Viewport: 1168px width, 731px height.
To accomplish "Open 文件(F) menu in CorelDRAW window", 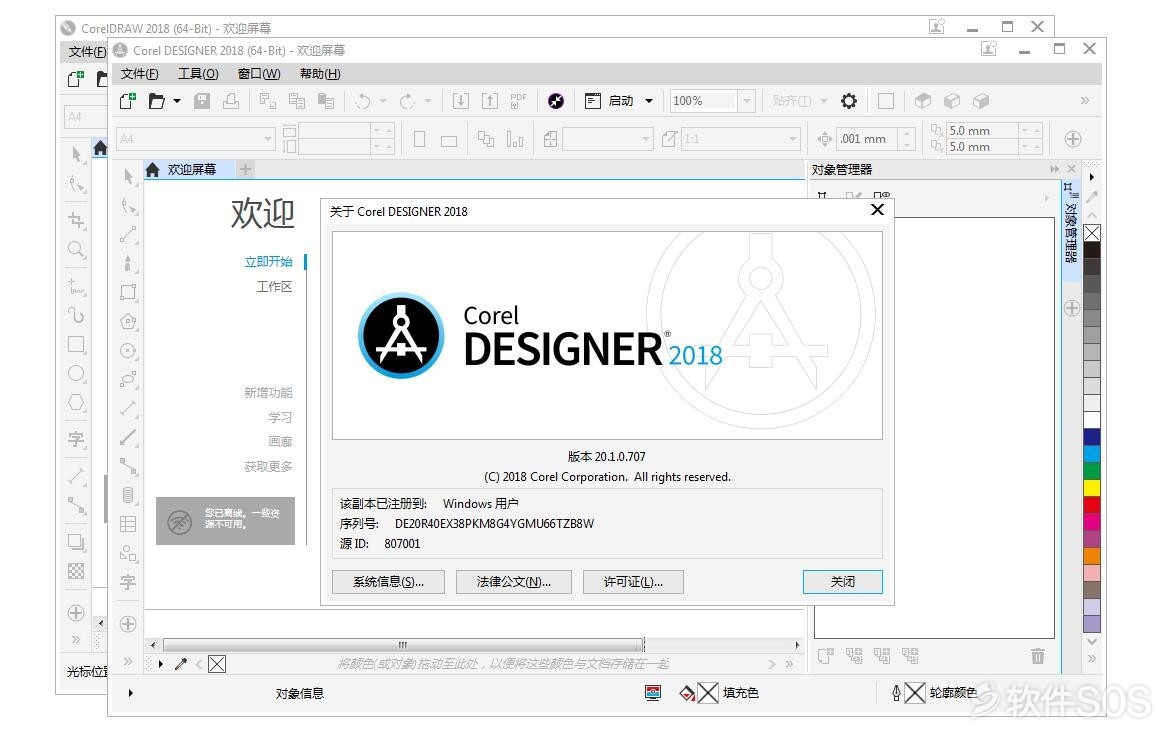I will point(87,51).
